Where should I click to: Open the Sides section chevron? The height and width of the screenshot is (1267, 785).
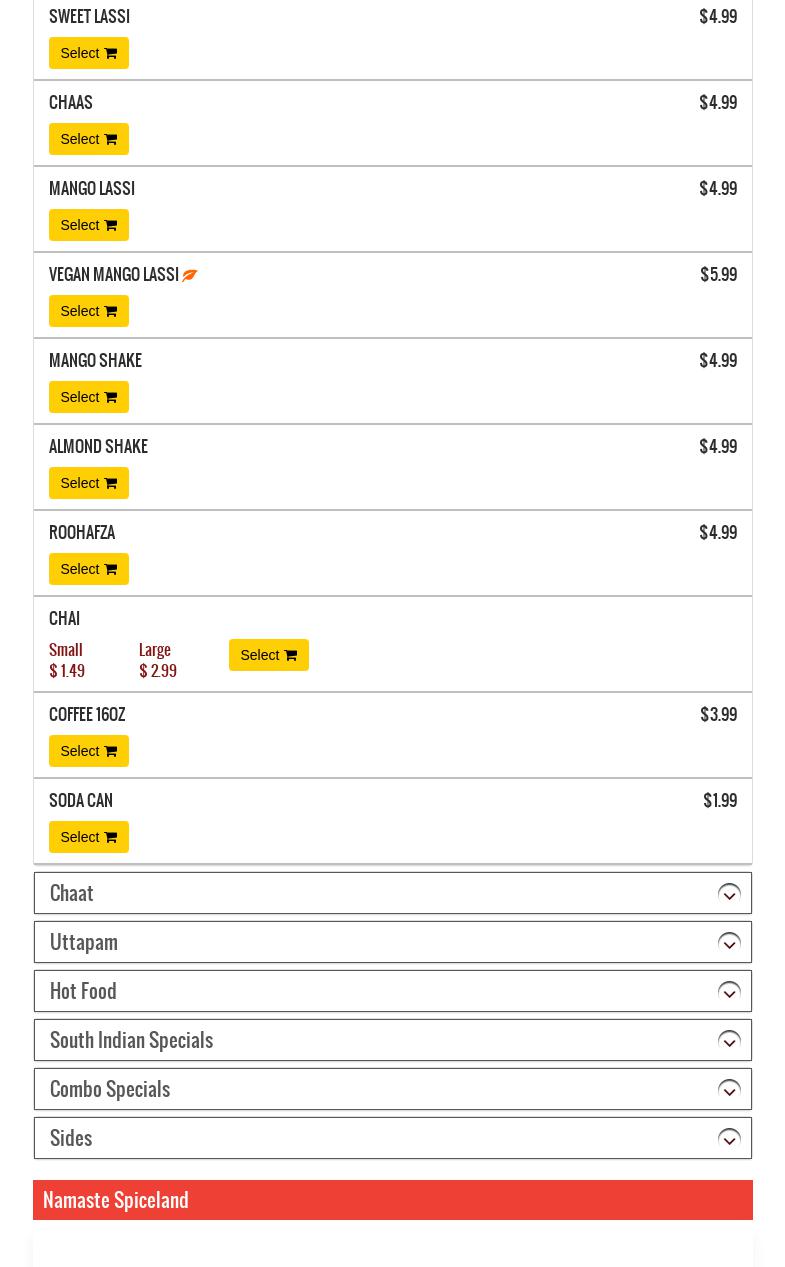click(729, 1138)
